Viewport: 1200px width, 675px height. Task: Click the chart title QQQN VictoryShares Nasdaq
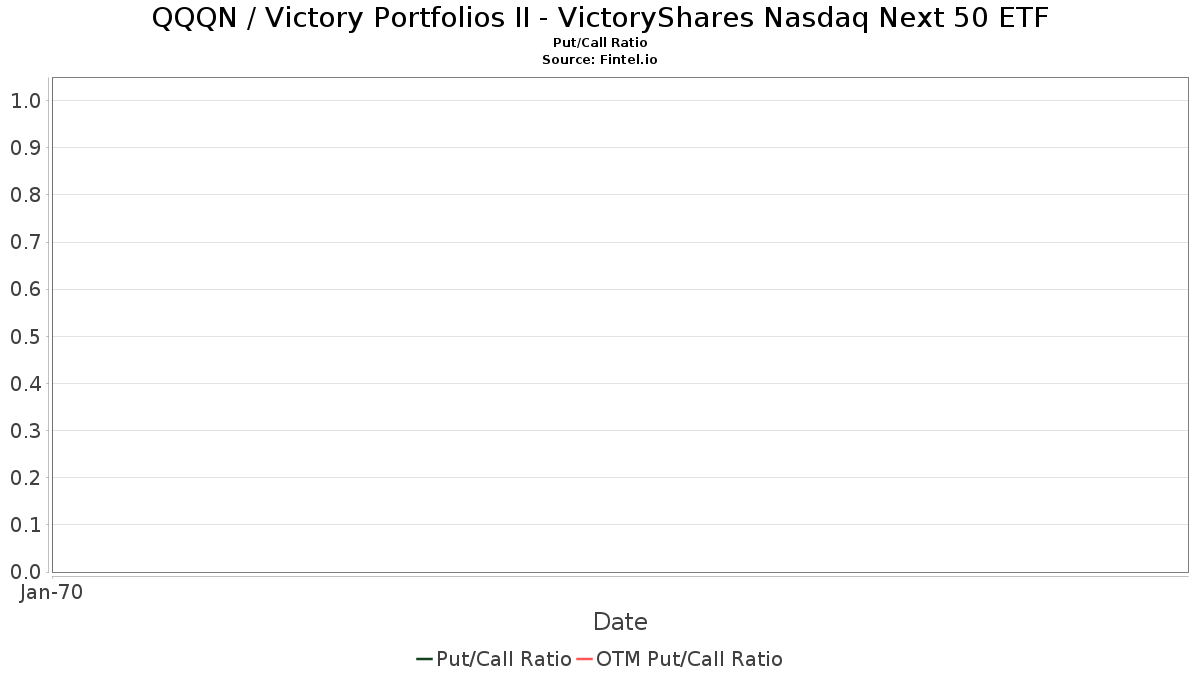coord(600,18)
